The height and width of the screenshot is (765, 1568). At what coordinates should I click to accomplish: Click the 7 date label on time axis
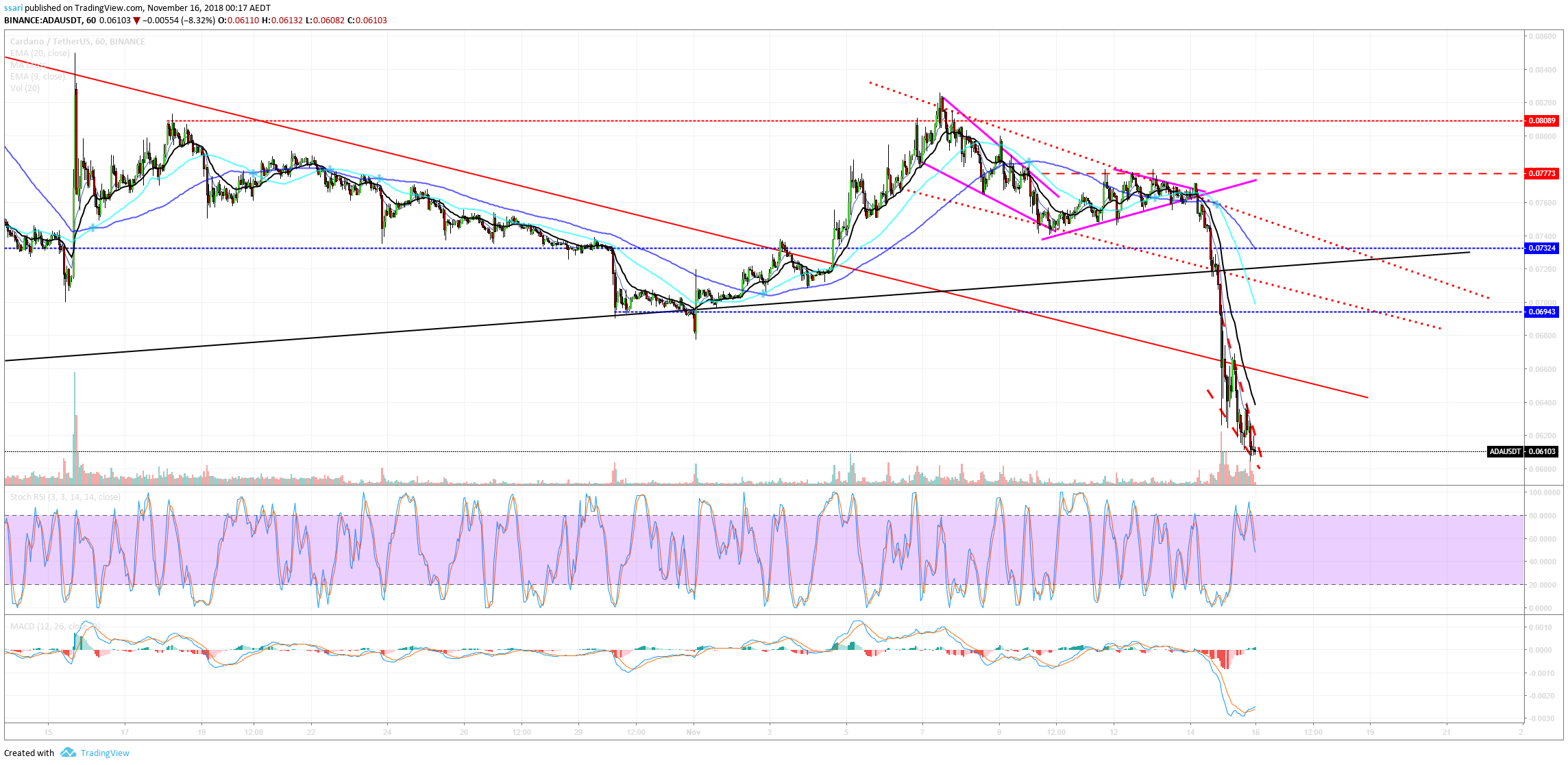pyautogui.click(x=922, y=732)
